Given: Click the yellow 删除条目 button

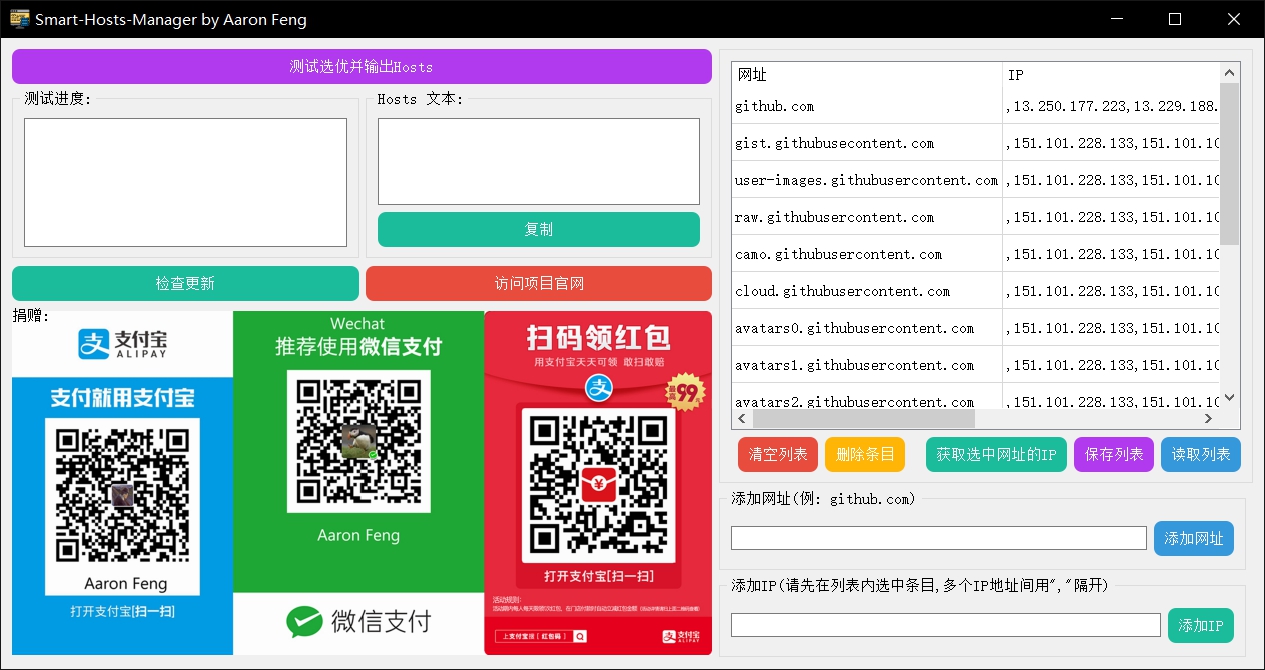Looking at the screenshot, I should 864,454.
